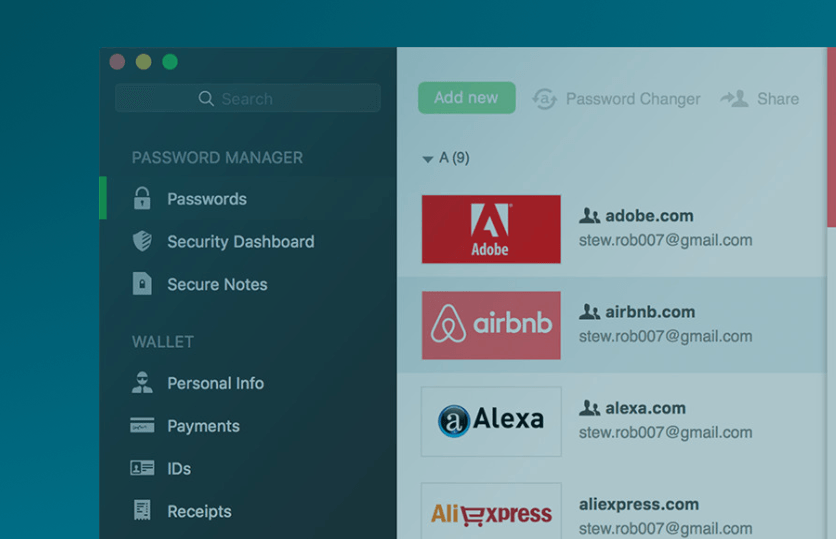
Task: Open Password Changer
Action: point(633,99)
